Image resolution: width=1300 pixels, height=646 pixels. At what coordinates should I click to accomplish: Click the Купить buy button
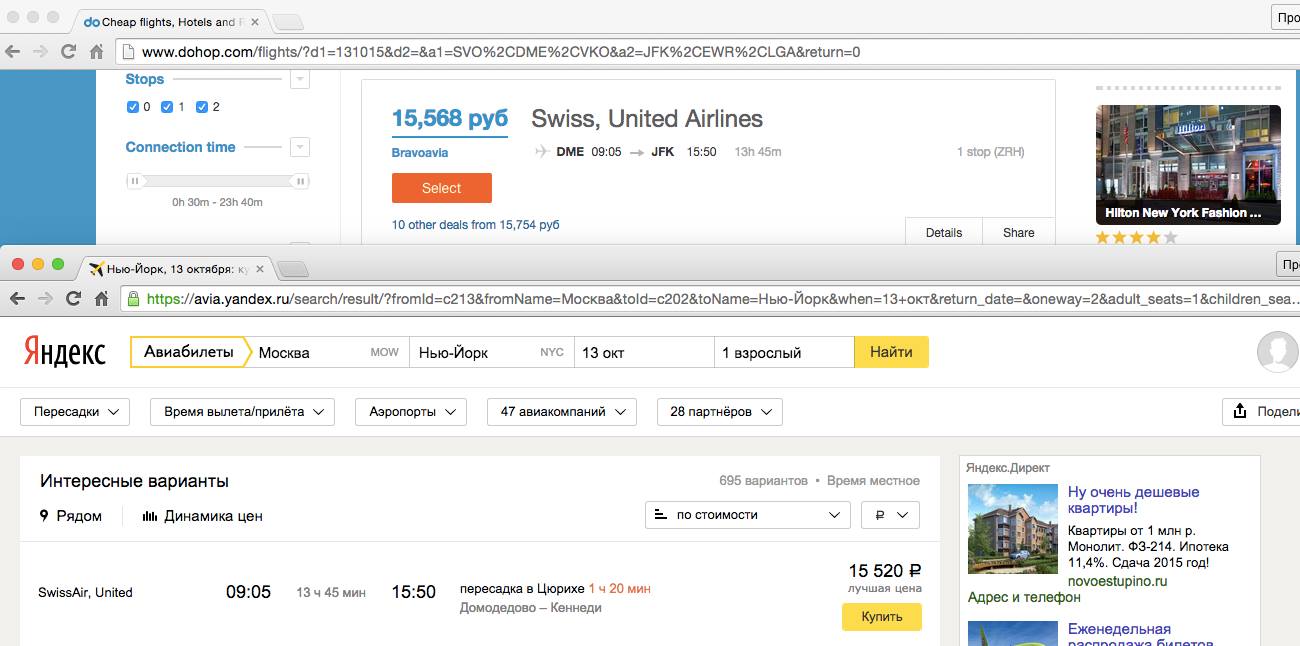[881, 617]
